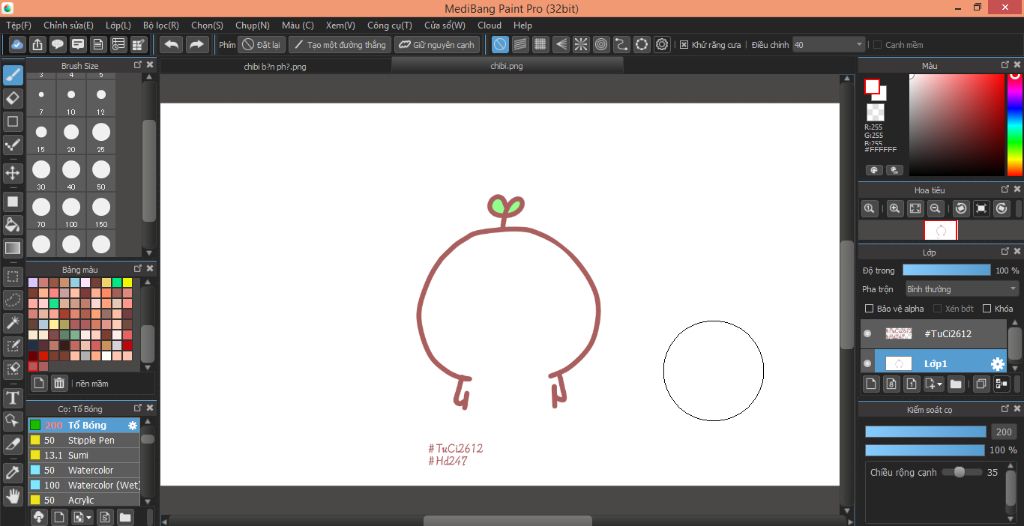Undock the Màu color panel

pyautogui.click(x=1004, y=65)
